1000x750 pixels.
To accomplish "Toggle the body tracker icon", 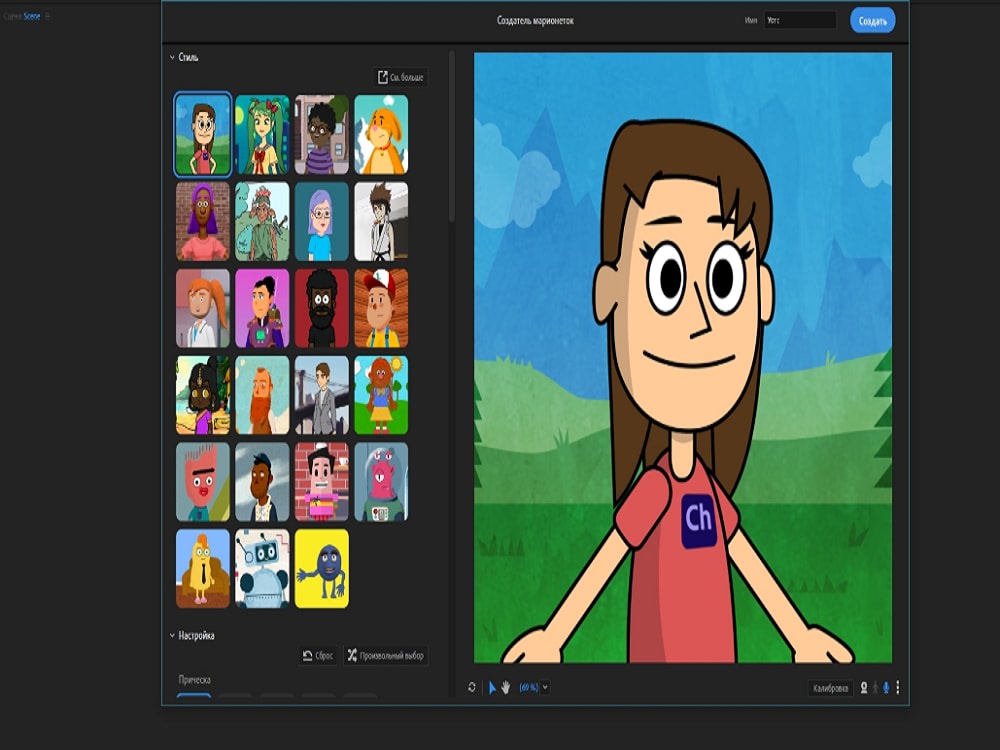I will pos(876,688).
